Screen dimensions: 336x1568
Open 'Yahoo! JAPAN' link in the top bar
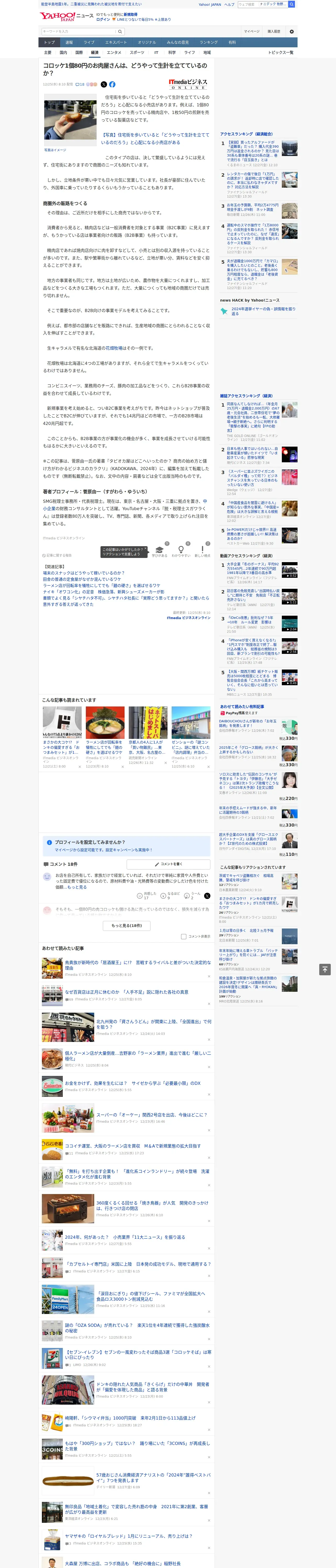coord(210,4)
